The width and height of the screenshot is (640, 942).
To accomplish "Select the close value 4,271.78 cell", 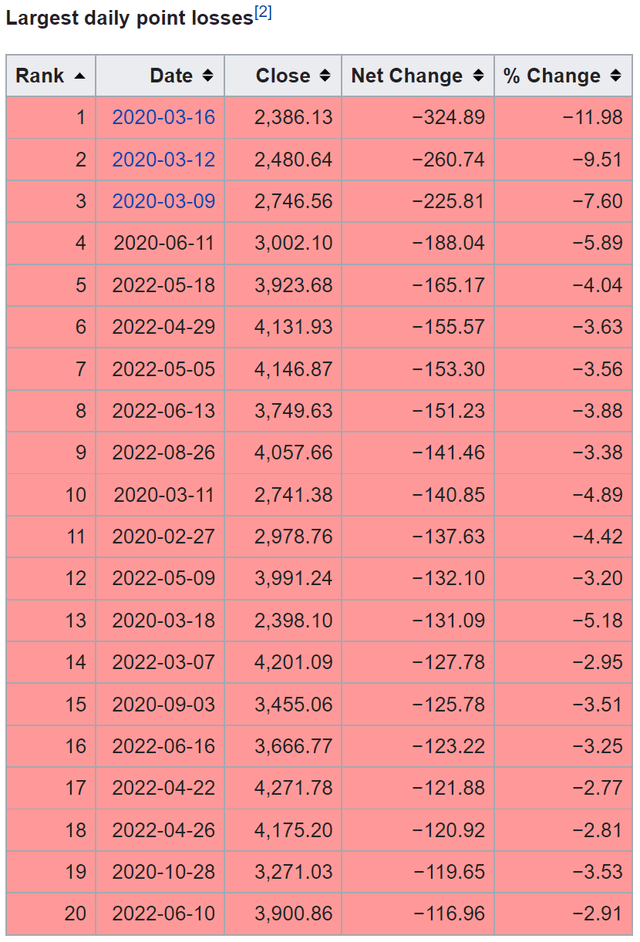I will (x=283, y=788).
